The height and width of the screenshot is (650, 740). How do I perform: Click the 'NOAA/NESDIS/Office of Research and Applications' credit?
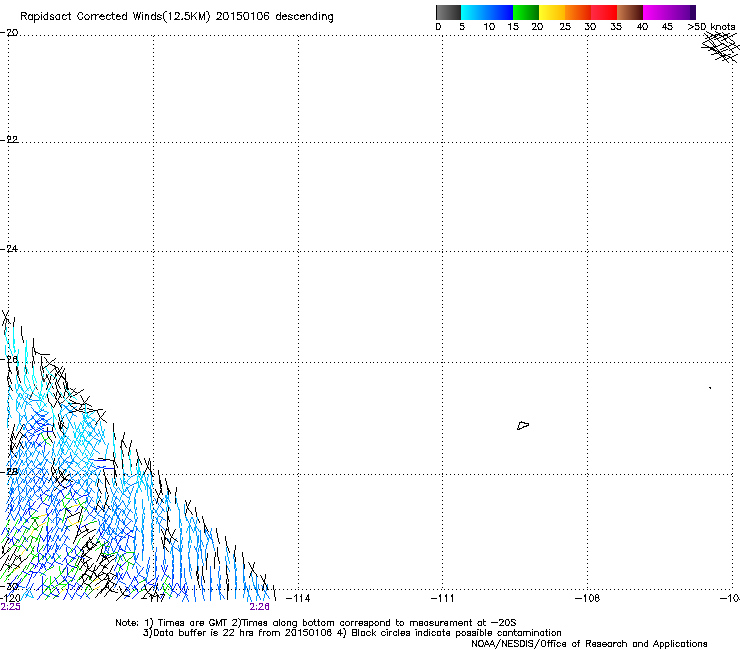[589, 644]
